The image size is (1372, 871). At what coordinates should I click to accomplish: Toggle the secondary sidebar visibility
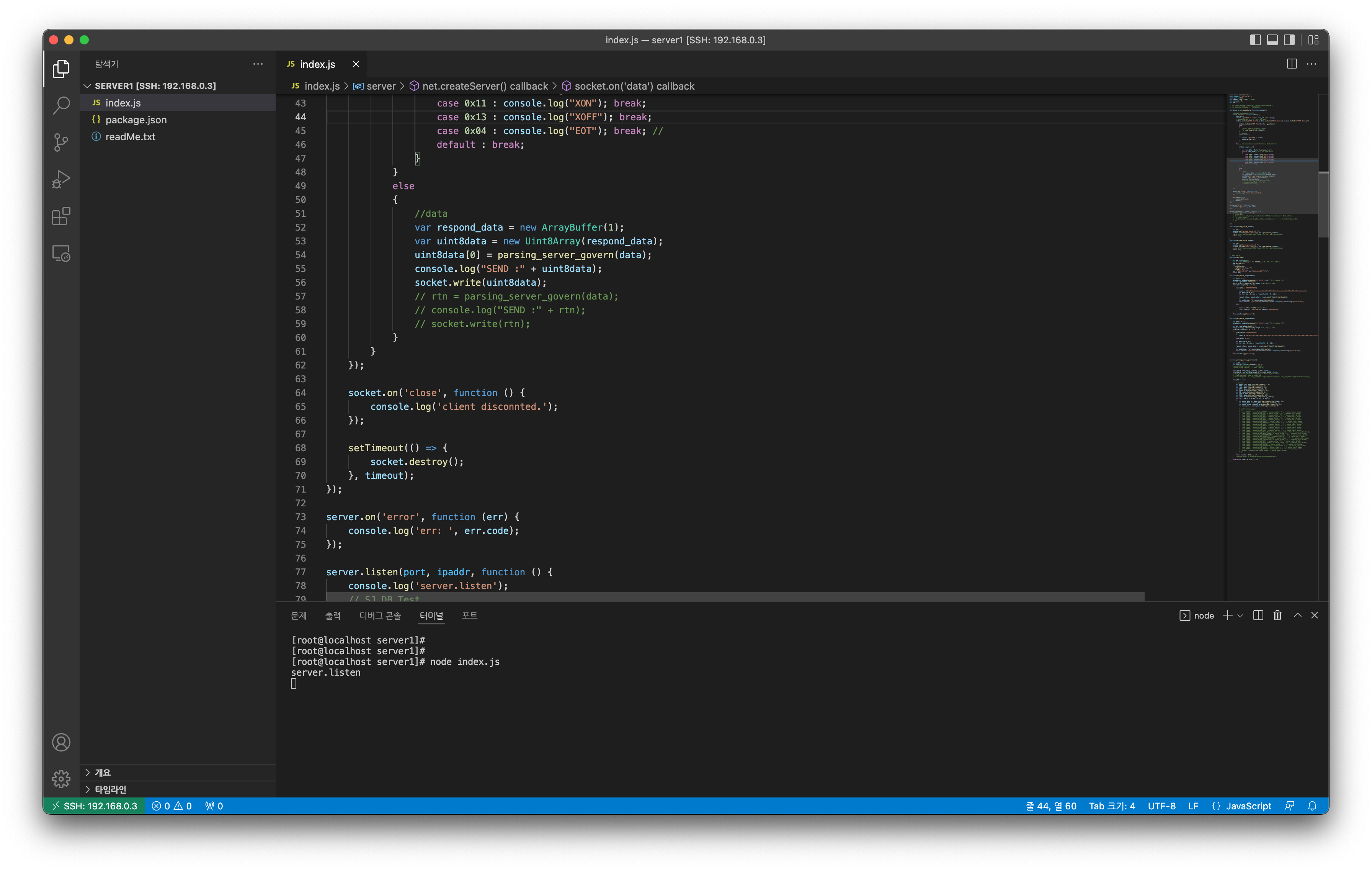point(1289,40)
